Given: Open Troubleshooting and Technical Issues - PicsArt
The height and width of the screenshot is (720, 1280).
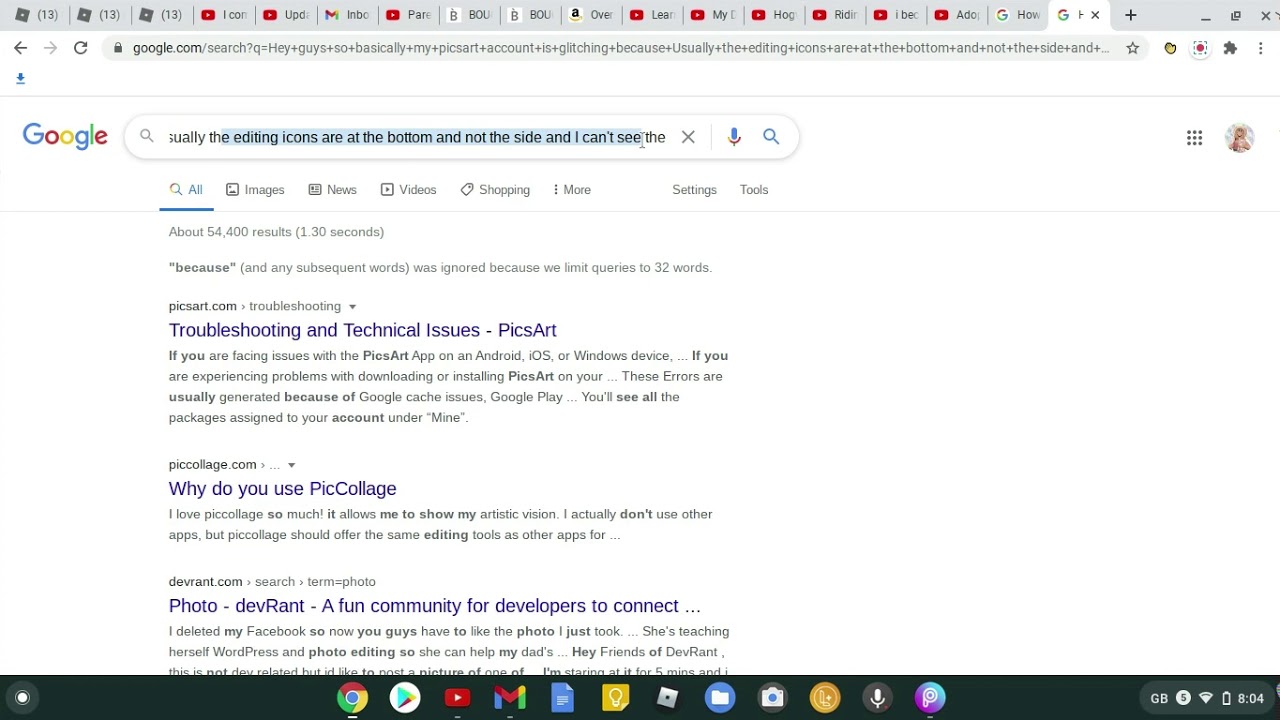Looking at the screenshot, I should 362,330.
